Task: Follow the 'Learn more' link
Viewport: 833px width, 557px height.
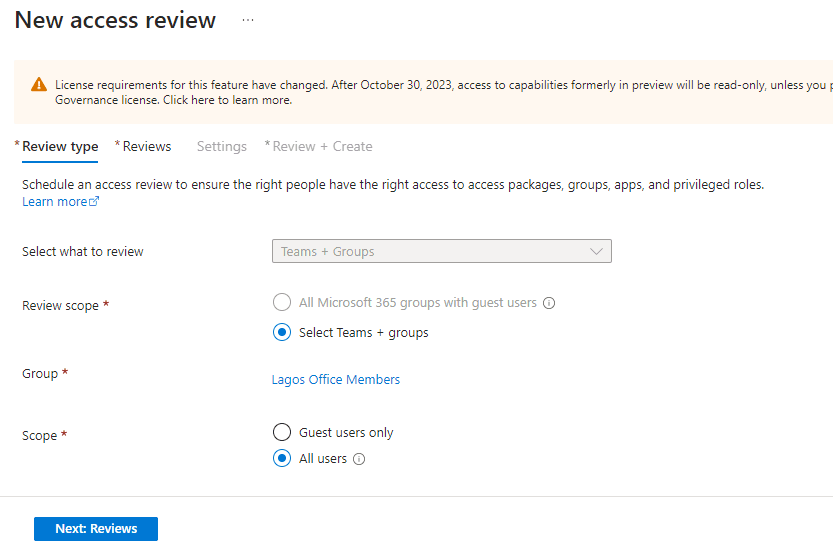Action: (55, 202)
